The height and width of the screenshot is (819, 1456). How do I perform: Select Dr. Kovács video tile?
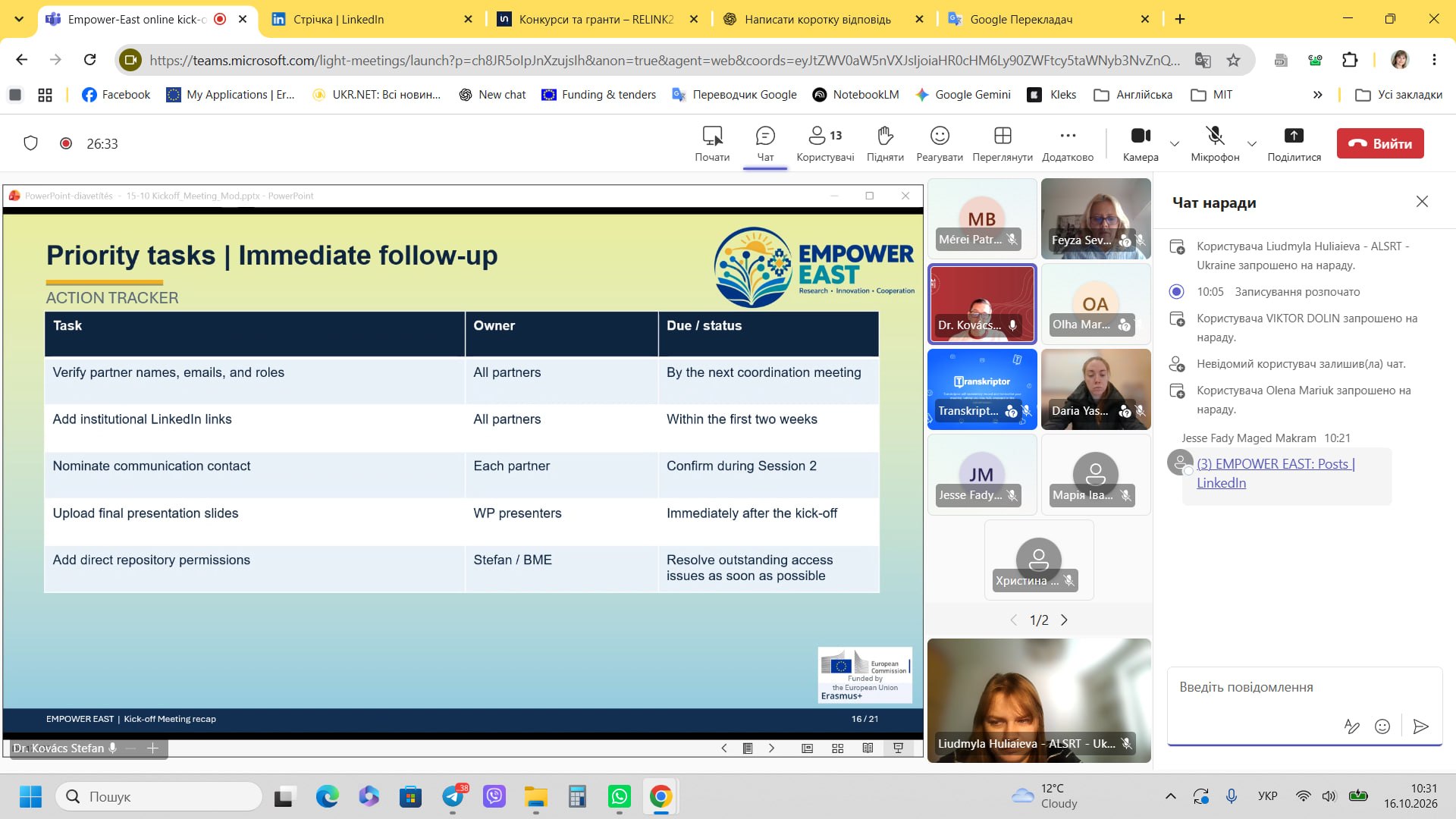pyautogui.click(x=982, y=304)
